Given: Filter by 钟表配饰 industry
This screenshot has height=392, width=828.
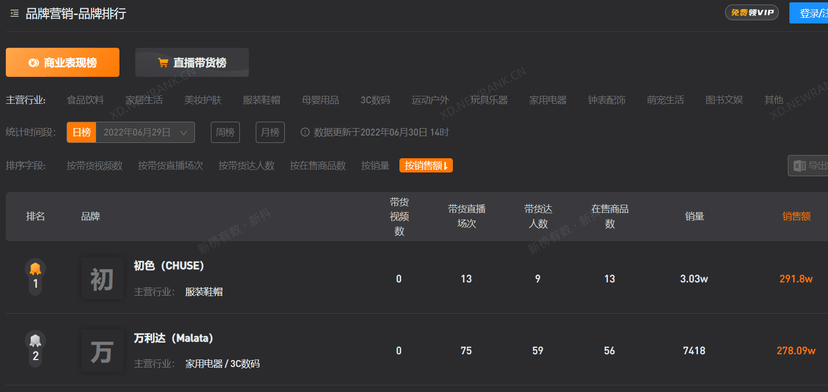Looking at the screenshot, I should [607, 100].
